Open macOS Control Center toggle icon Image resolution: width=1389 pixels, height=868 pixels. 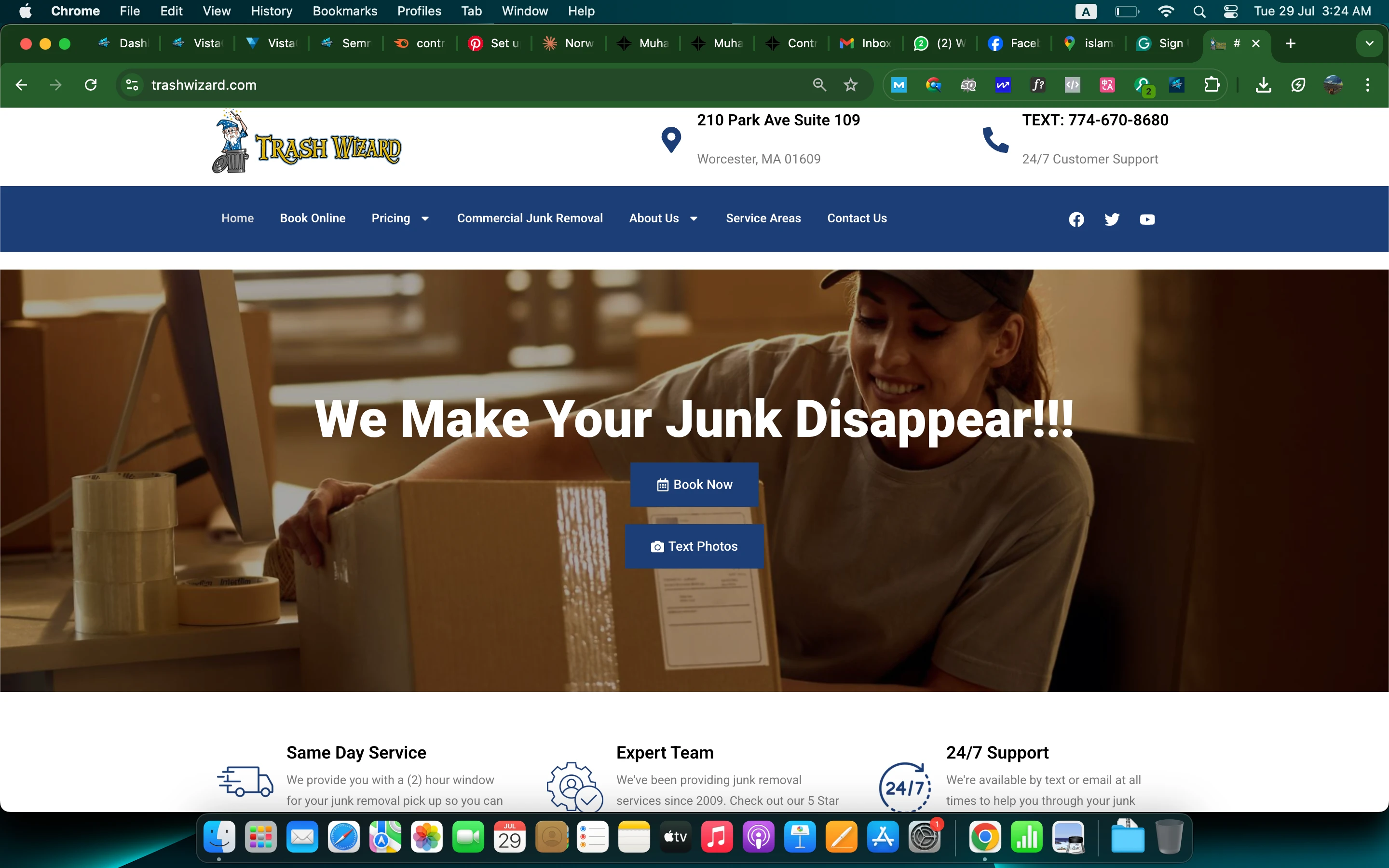click(1230, 12)
